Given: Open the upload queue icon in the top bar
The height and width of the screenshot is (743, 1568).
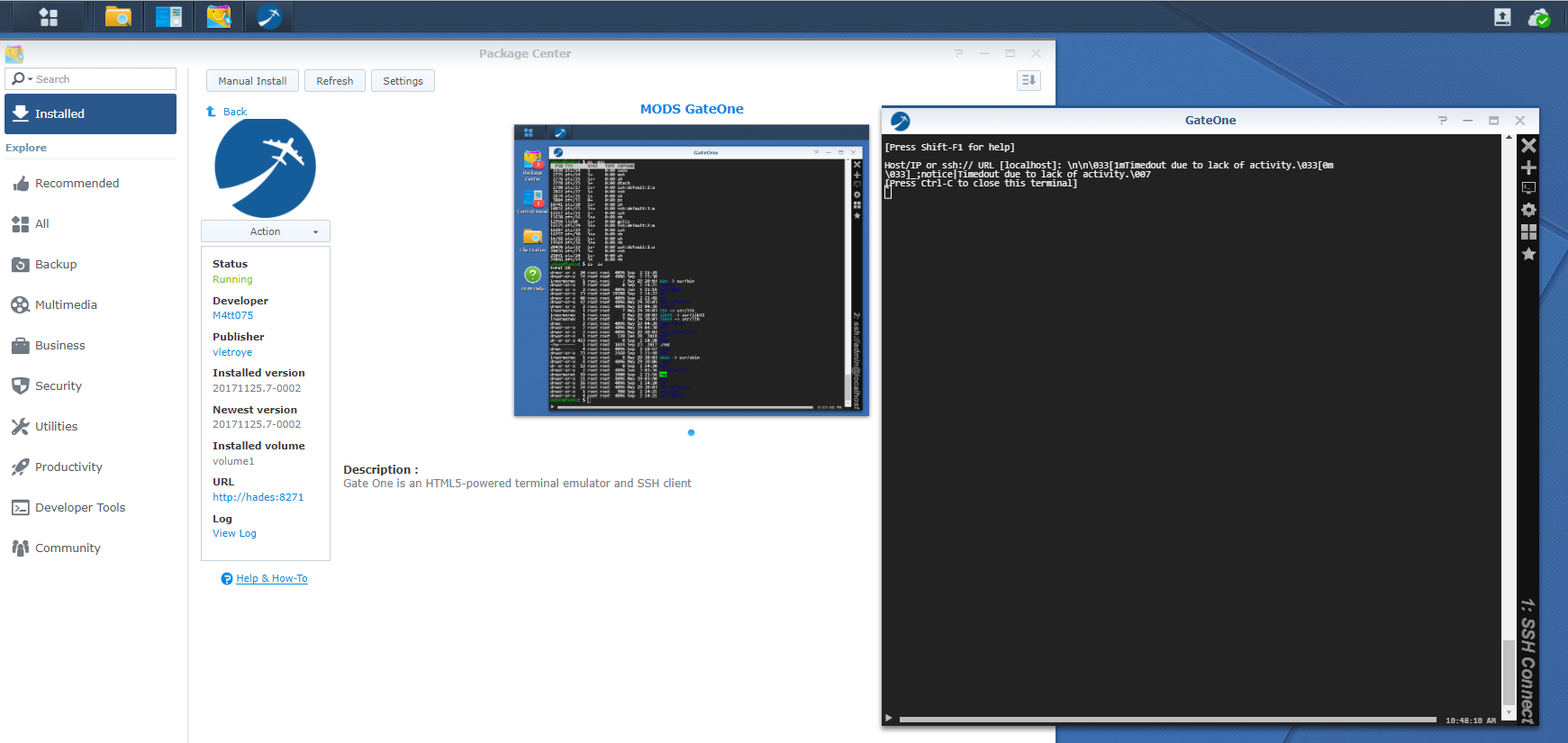Looking at the screenshot, I should pyautogui.click(x=1502, y=17).
